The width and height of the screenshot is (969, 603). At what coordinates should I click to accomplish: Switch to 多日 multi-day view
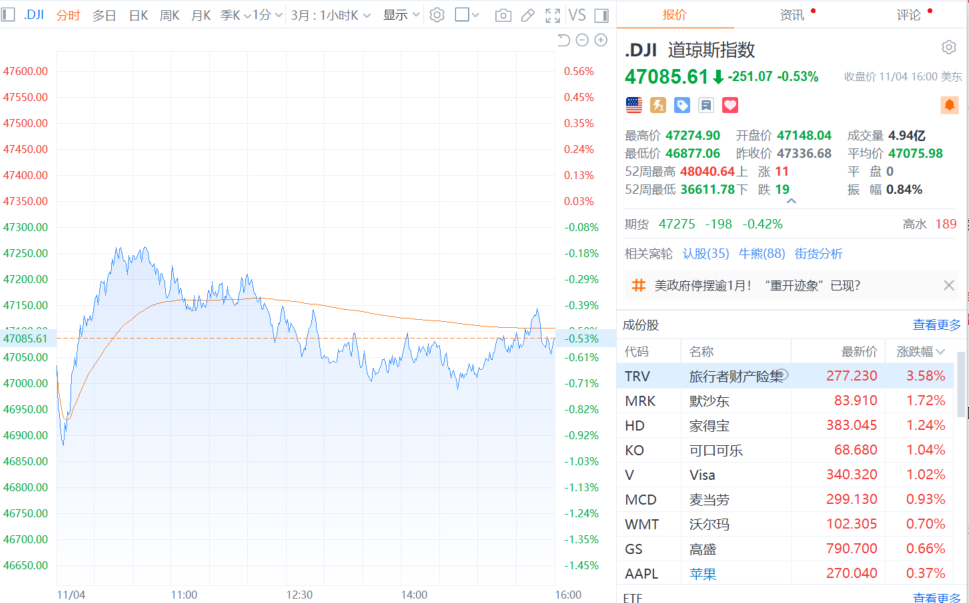[x=104, y=15]
